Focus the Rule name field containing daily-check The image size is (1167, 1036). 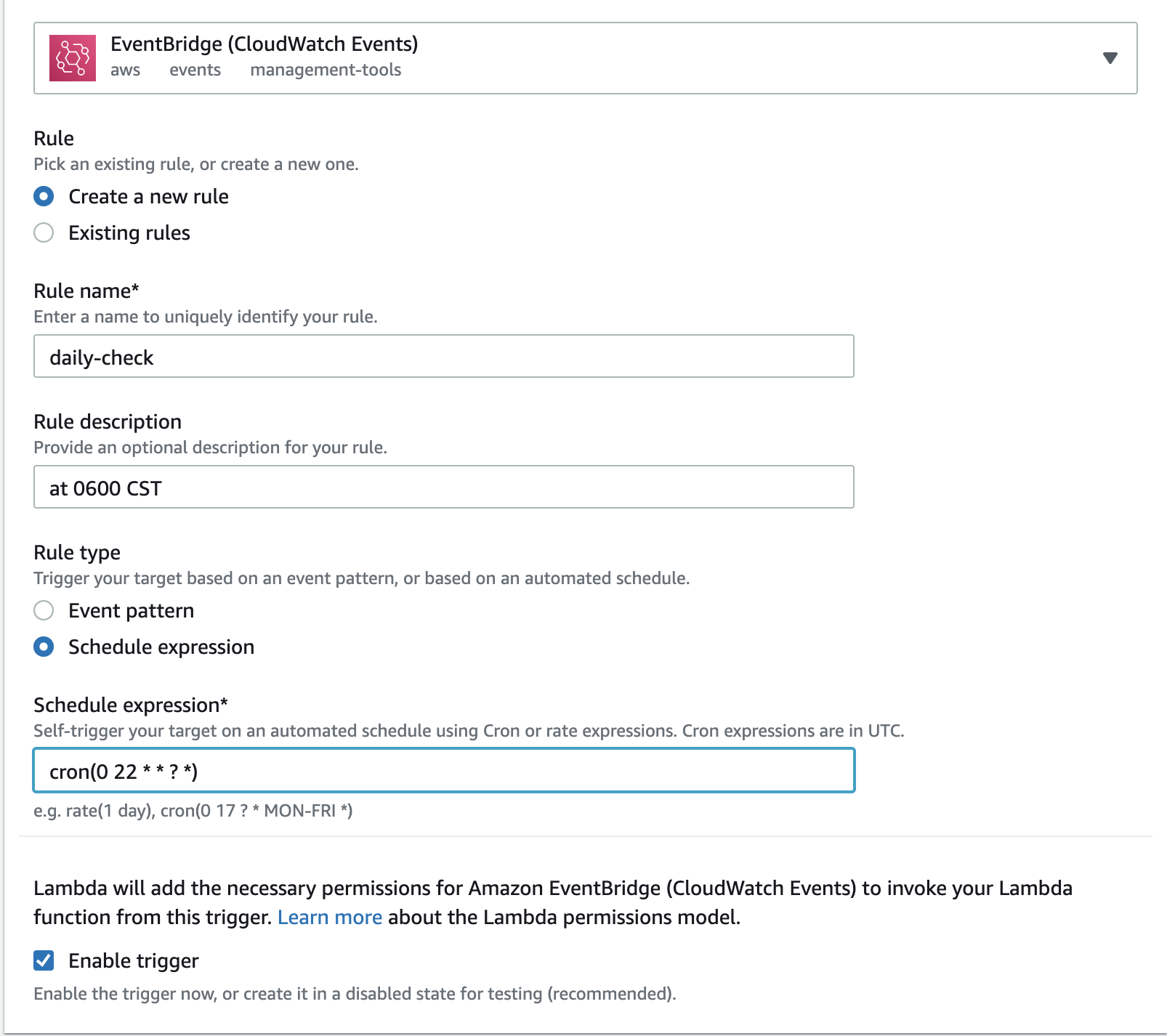[x=443, y=357]
